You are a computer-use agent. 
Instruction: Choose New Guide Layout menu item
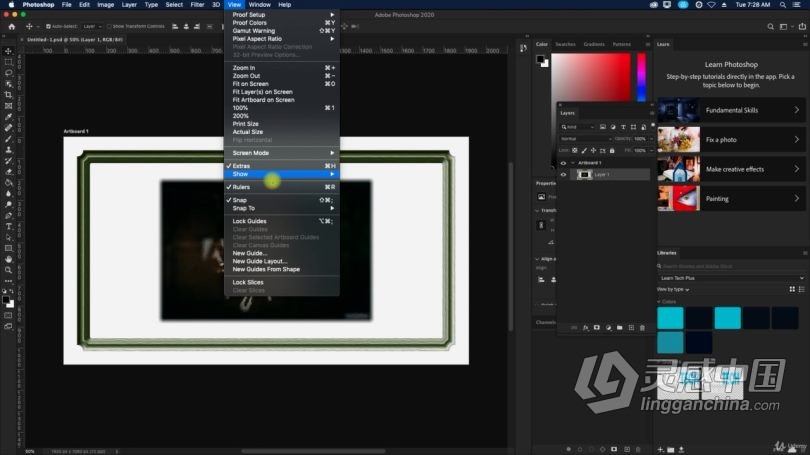point(282,261)
